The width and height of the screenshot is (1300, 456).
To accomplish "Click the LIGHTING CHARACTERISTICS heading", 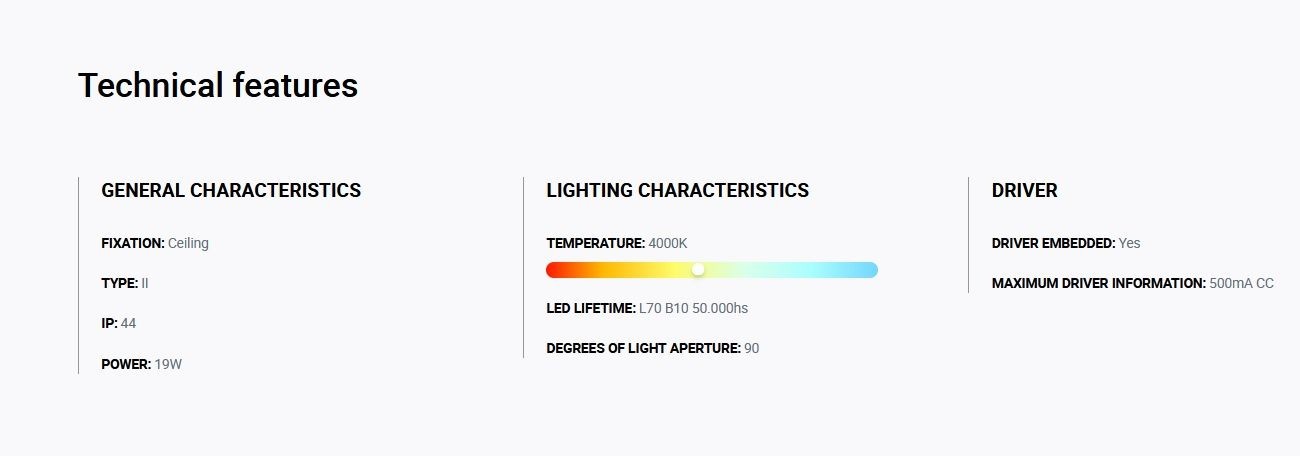I will 678,190.
